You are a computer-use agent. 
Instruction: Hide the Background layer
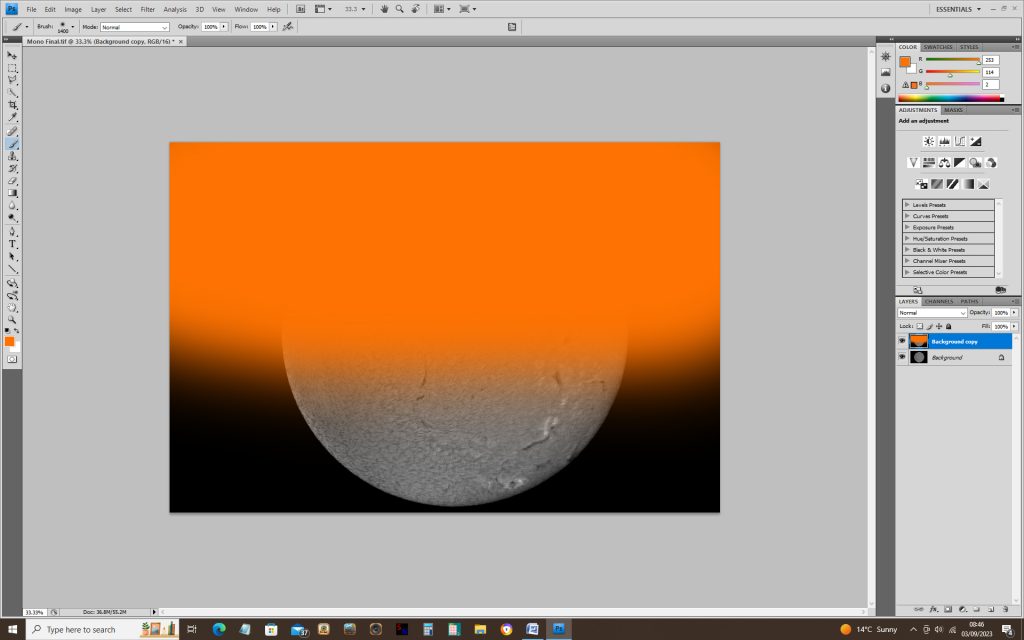[902, 357]
